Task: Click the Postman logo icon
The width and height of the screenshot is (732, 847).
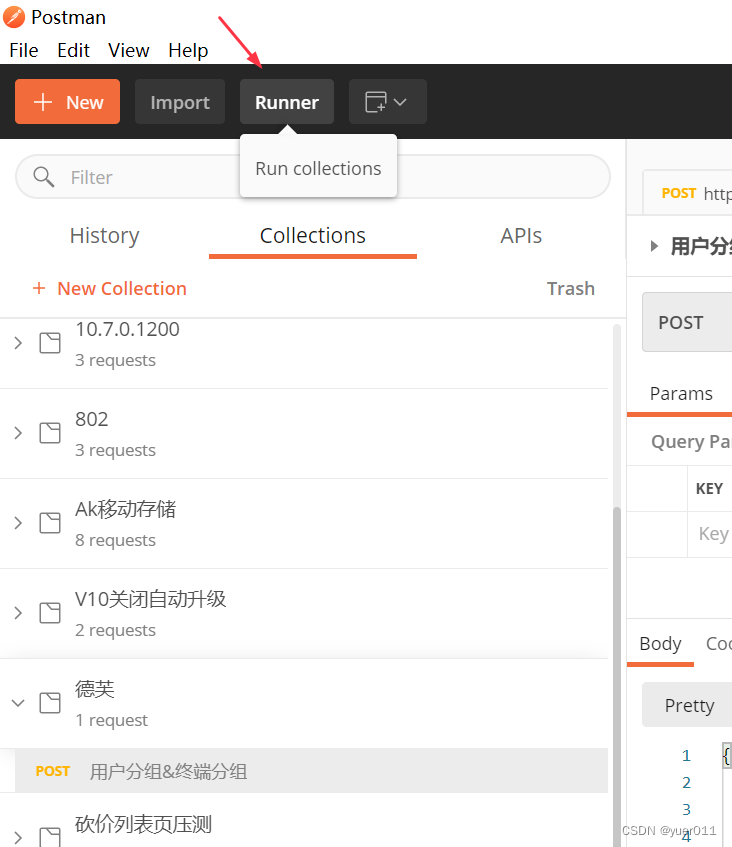Action: 14,17
